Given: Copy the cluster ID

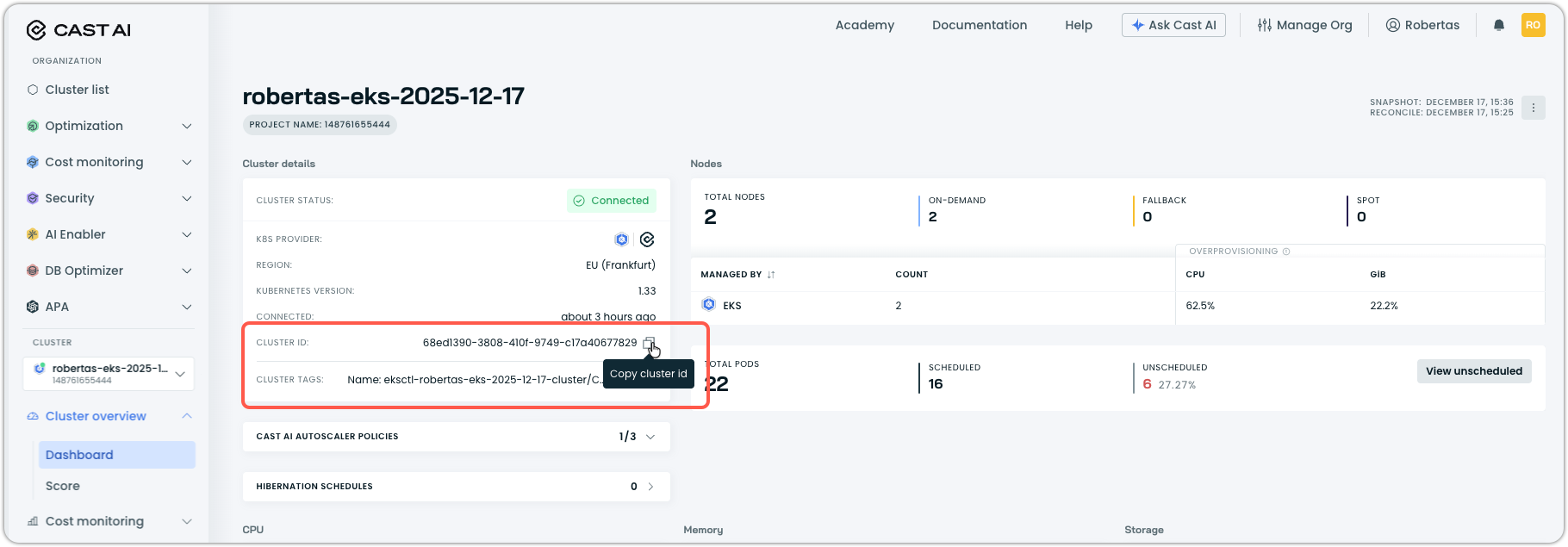Looking at the screenshot, I should [650, 343].
